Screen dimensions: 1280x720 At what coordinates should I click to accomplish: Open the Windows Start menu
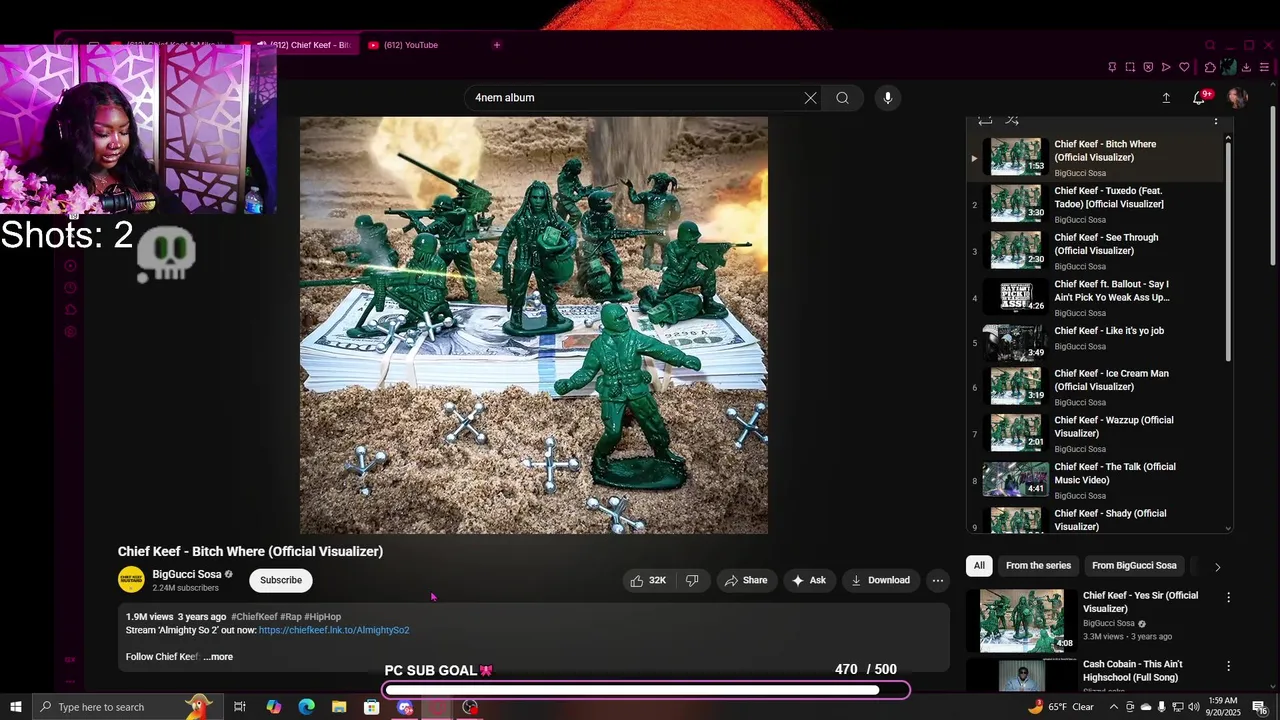(x=16, y=707)
